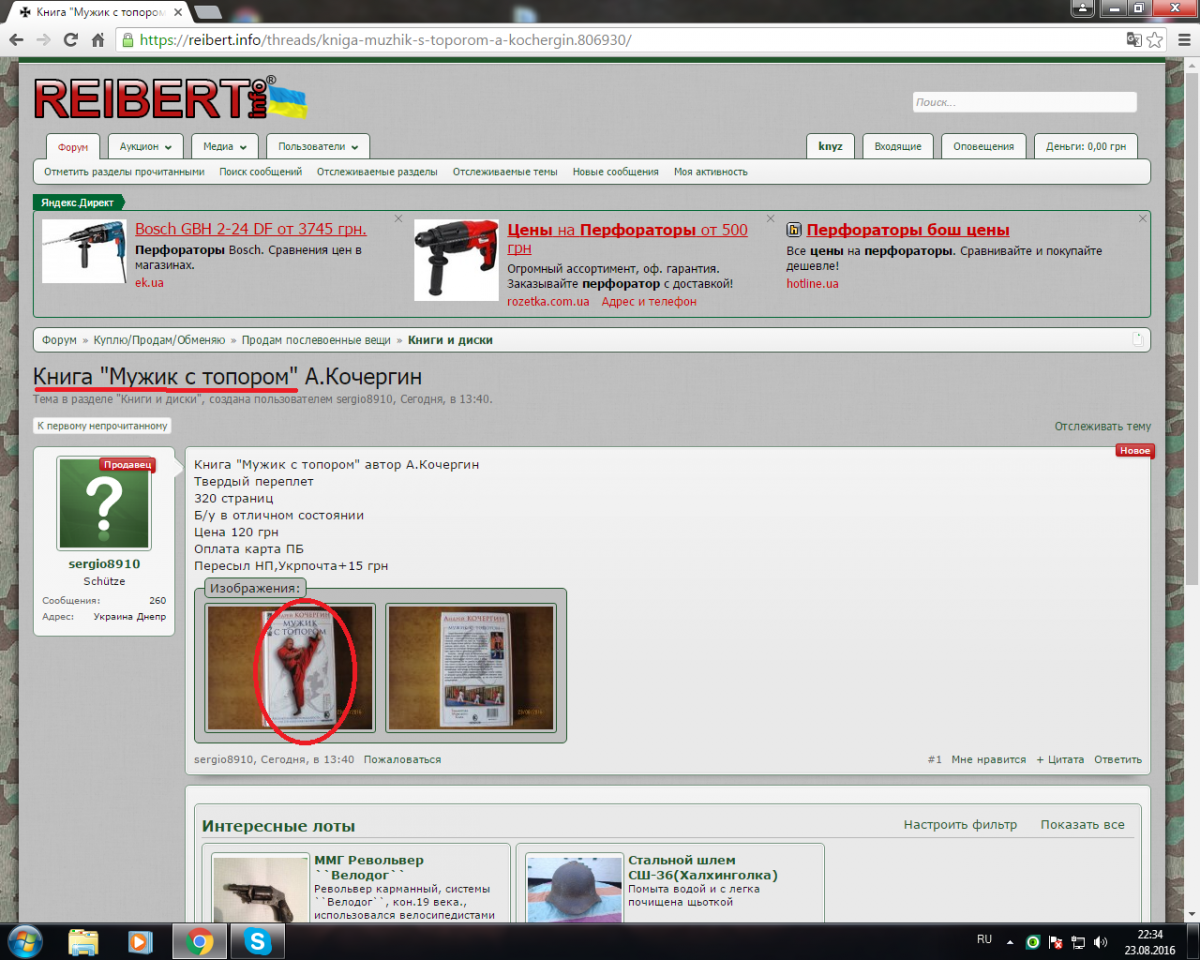Viewport: 1200px width, 960px height.
Task: Click the browser reload button
Action: [70, 40]
